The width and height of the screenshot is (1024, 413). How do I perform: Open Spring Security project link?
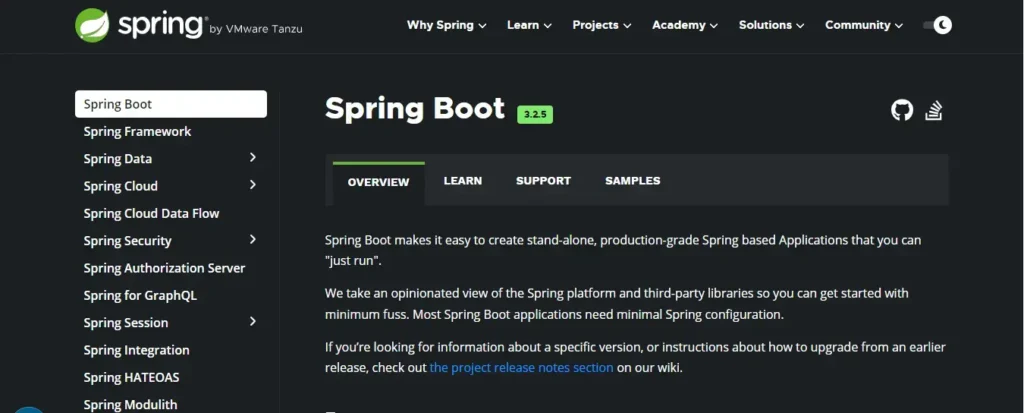tap(127, 241)
